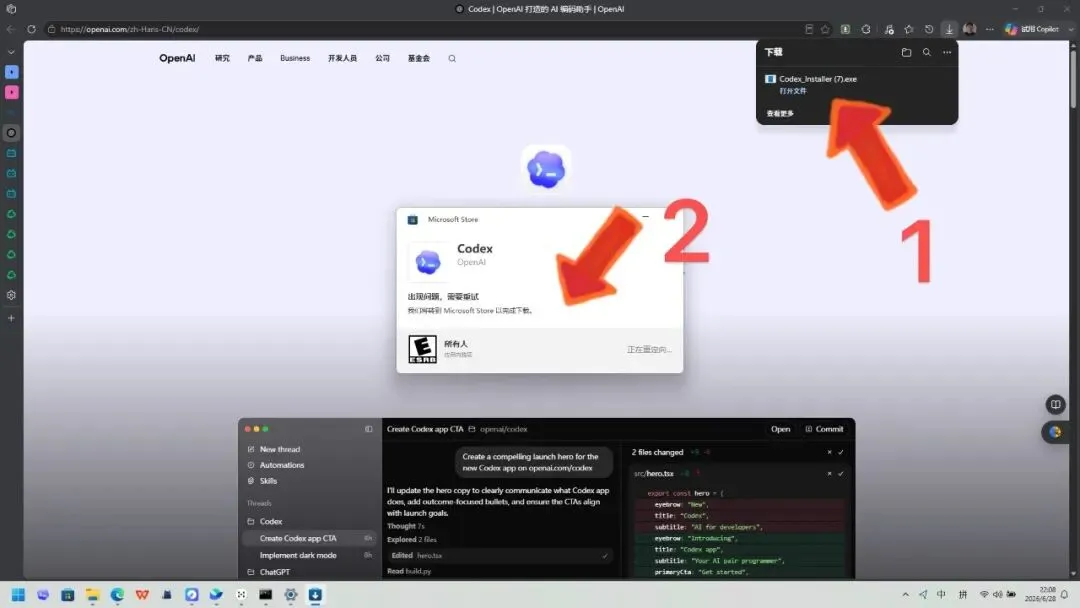Open Automations in the Codex sidebar
1080x608 pixels.
click(276, 465)
